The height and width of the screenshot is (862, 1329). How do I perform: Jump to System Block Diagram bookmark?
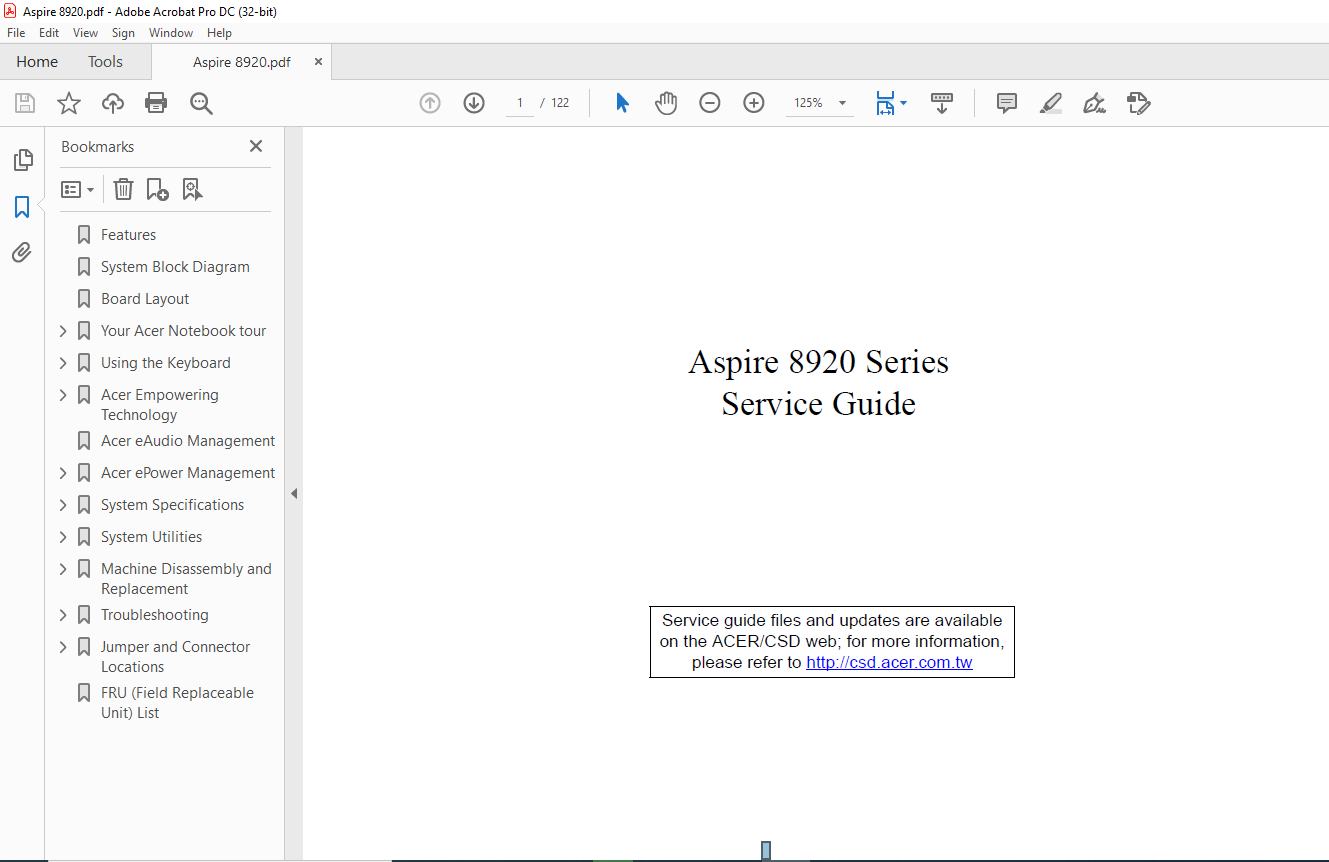tap(175, 267)
